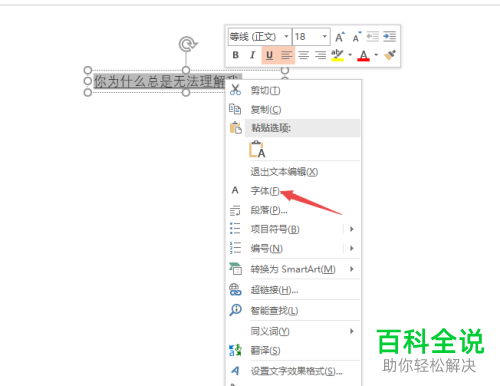Screen dimensions: 500x386
Task: Open text highlight color dropdown arrow
Action: (350, 55)
